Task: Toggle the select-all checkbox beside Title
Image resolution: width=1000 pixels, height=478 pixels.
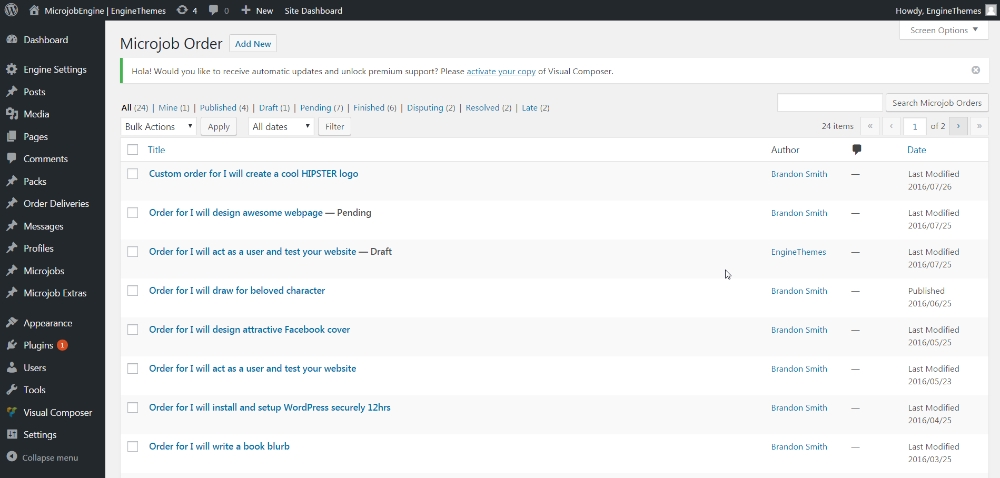Action: click(x=132, y=150)
